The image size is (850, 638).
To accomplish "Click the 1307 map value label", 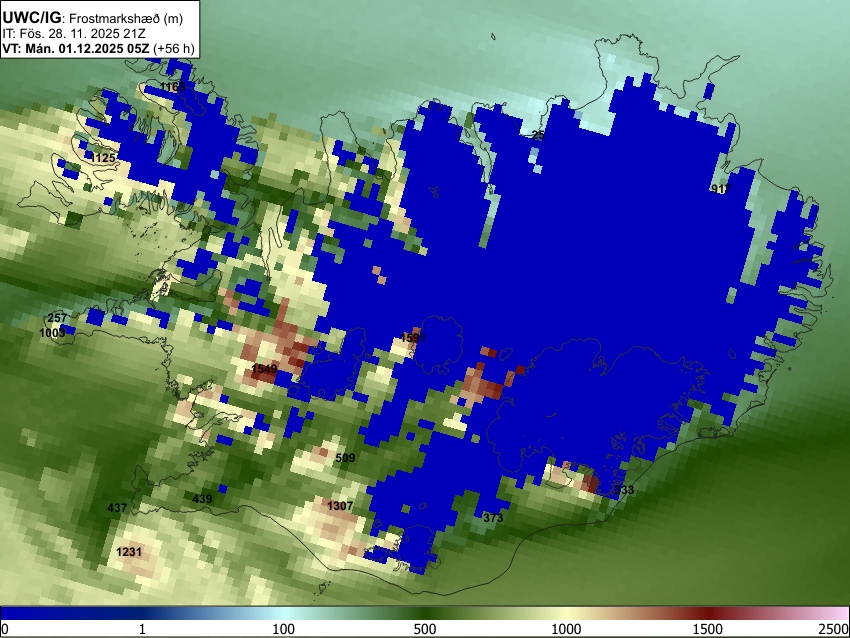I will pos(340,506).
